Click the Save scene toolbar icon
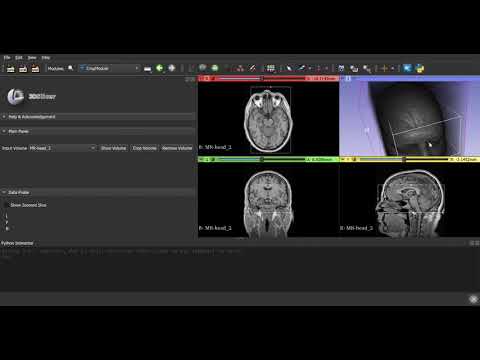This screenshot has width=480, height=360. (x=35, y=69)
